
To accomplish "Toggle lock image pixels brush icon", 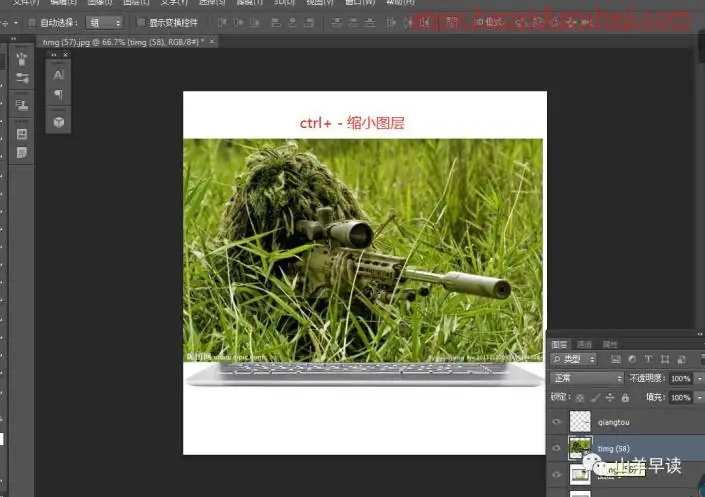I will [595, 398].
